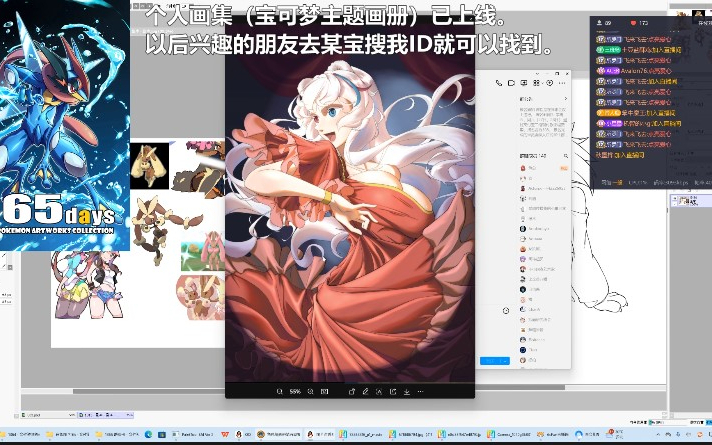Select the two-girls reference illustration

click(x=88, y=284)
